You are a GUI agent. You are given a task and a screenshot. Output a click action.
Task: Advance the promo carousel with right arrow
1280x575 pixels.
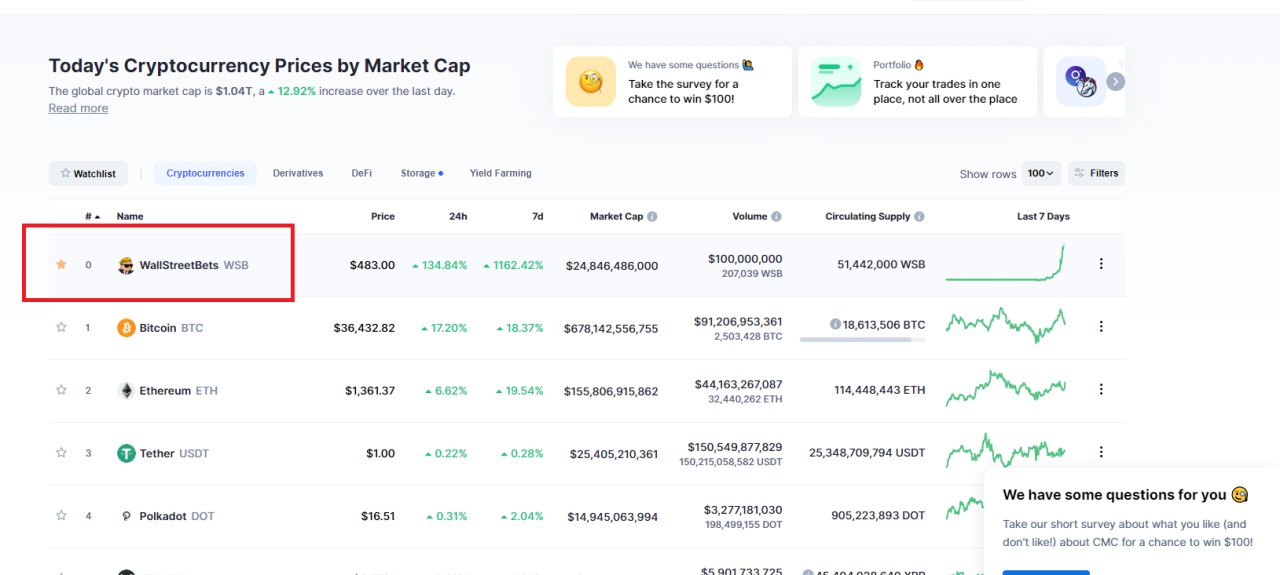click(x=1116, y=82)
